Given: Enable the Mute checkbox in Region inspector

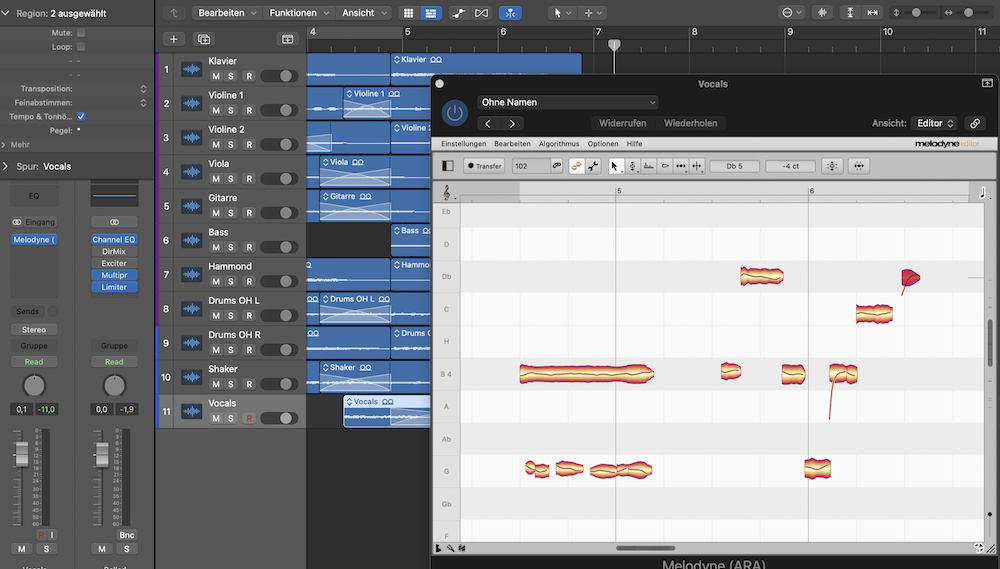Looking at the screenshot, I should [81, 33].
